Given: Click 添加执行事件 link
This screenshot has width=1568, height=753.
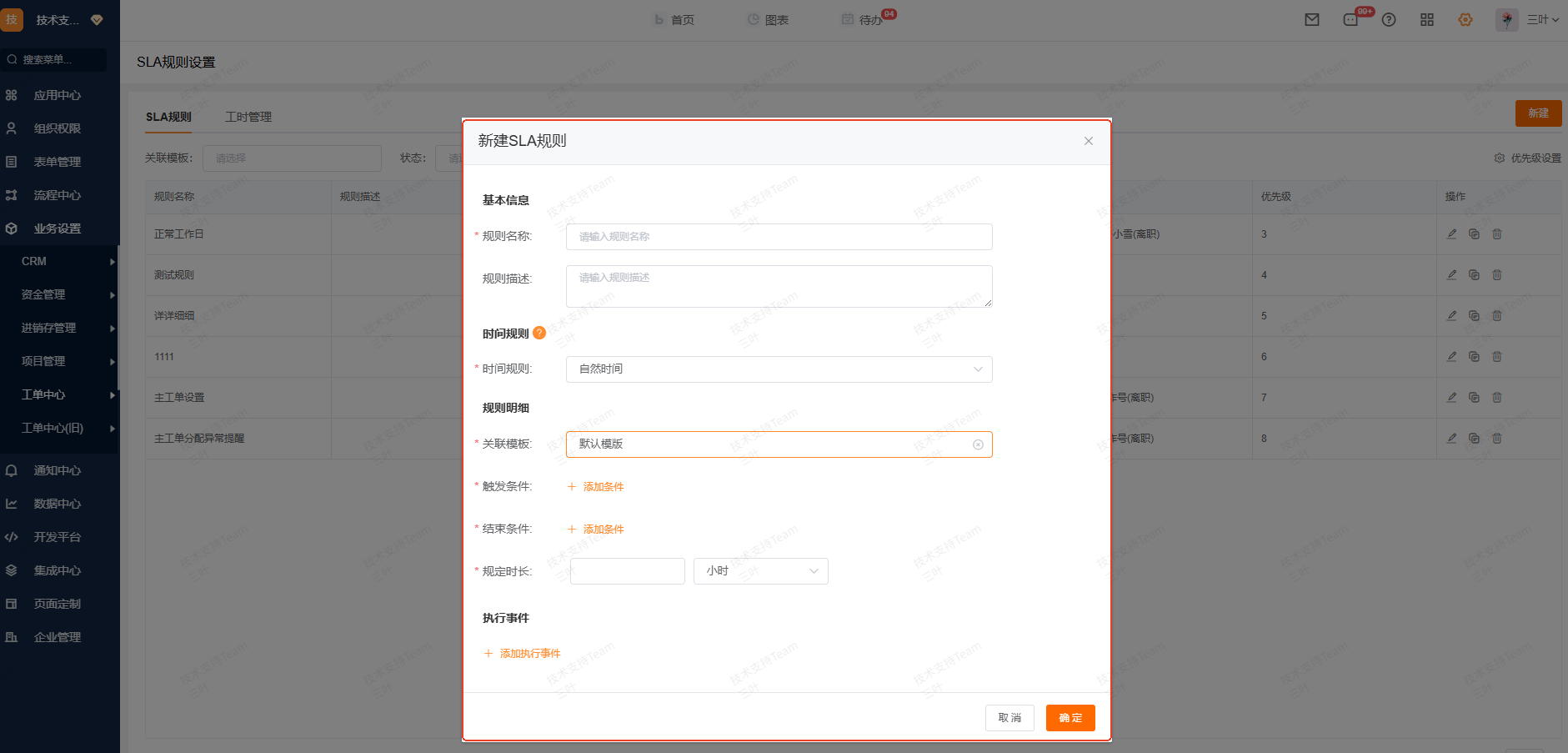Looking at the screenshot, I should 523,654.
